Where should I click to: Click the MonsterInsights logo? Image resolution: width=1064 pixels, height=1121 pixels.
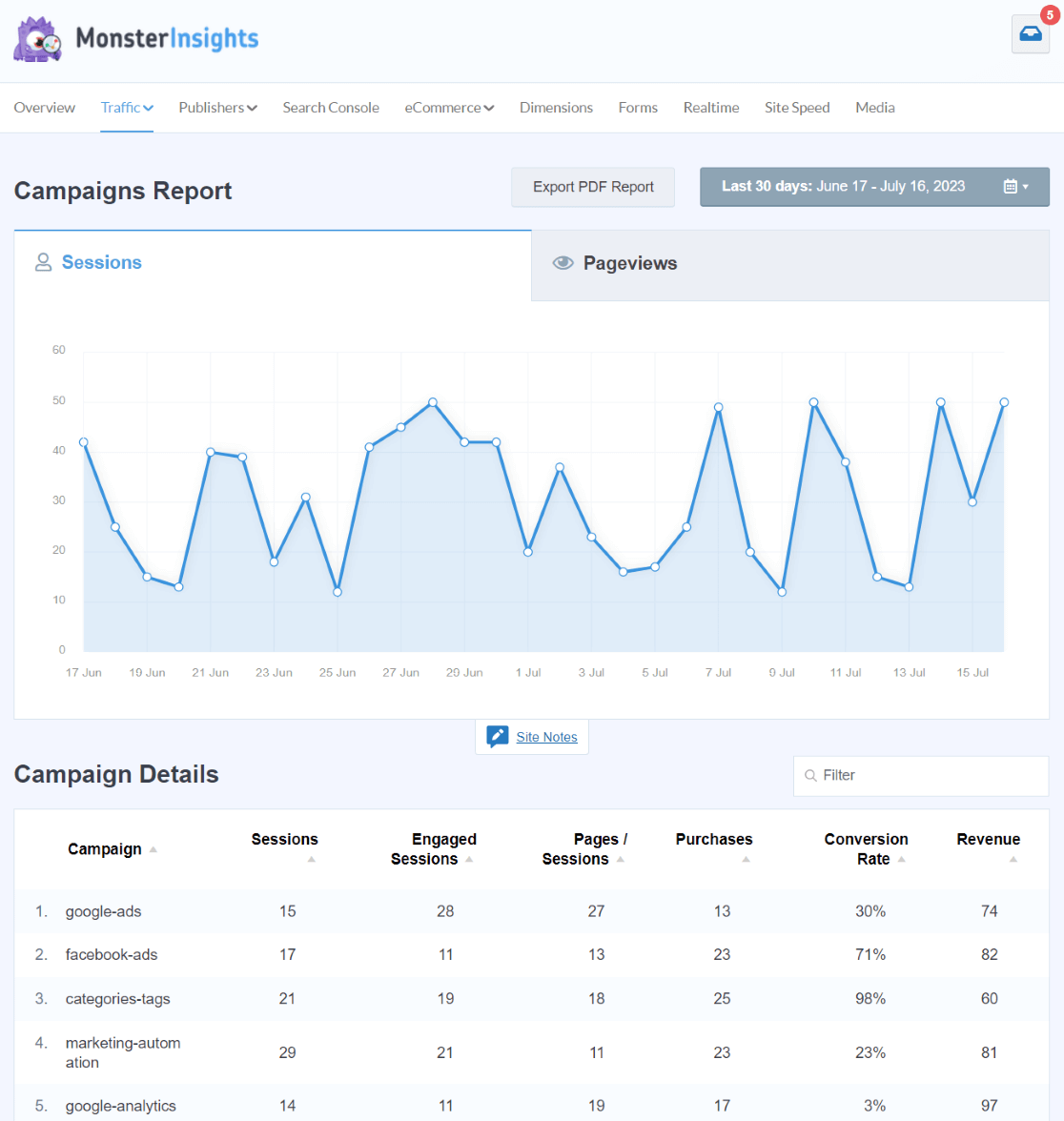(133, 38)
